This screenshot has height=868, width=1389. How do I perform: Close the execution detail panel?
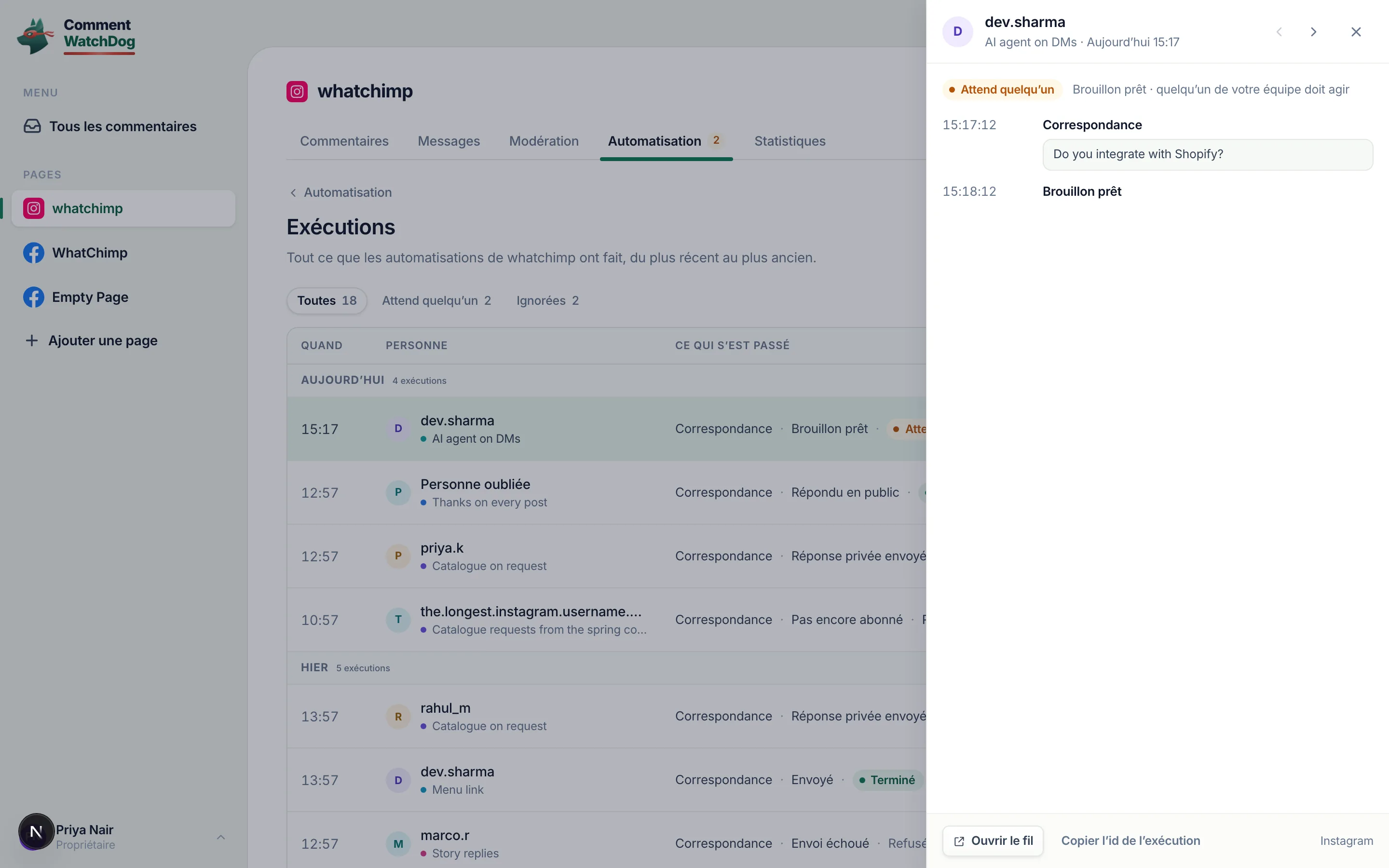pyautogui.click(x=1356, y=31)
